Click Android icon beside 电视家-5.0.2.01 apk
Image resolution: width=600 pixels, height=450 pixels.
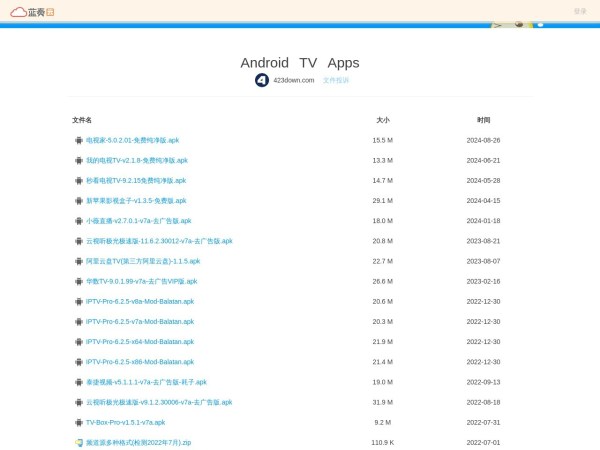pyautogui.click(x=79, y=140)
